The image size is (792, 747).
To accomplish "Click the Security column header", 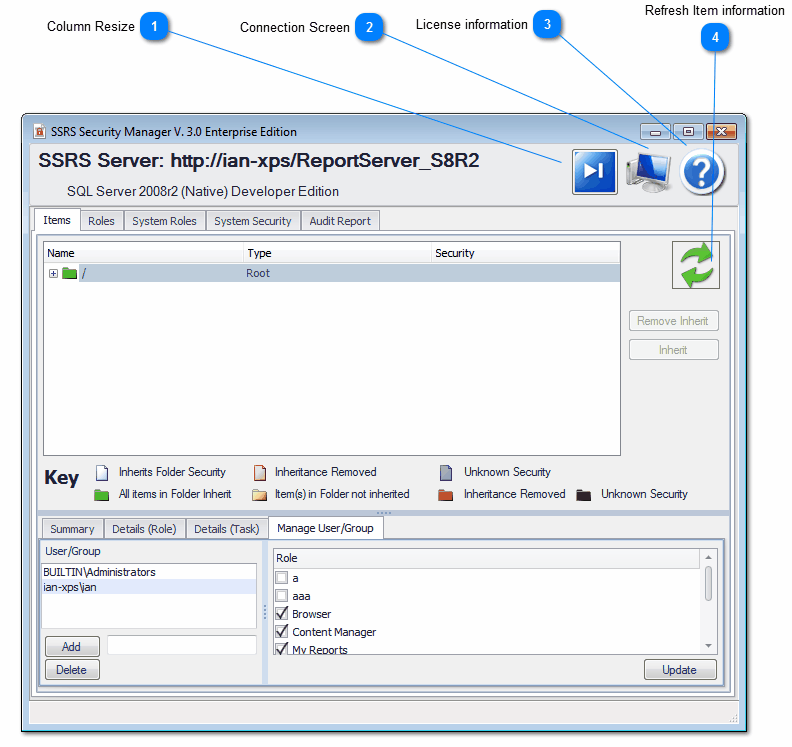I will (526, 253).
